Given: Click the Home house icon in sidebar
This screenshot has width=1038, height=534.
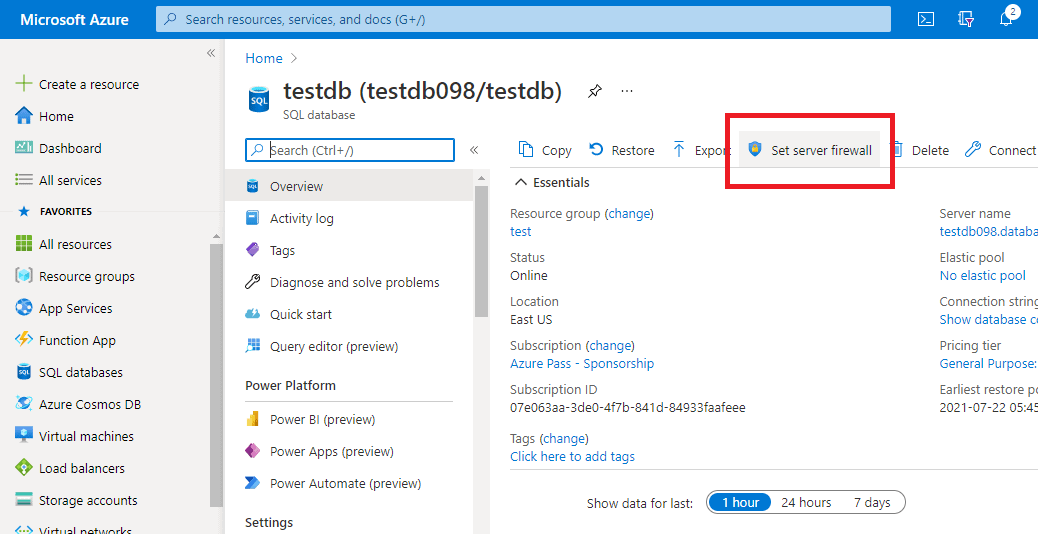Looking at the screenshot, I should pyautogui.click(x=24, y=116).
